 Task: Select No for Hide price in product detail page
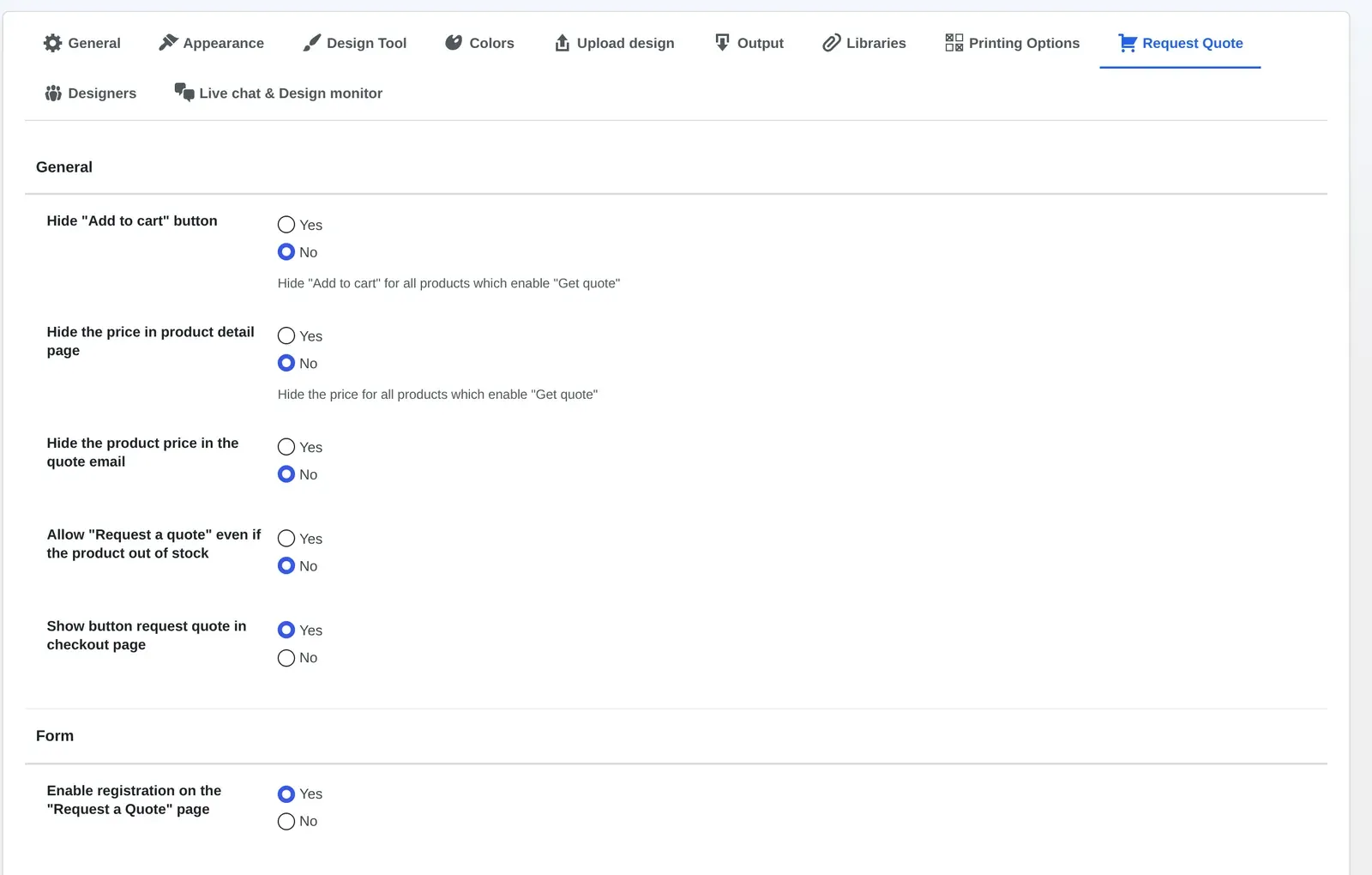click(x=286, y=364)
